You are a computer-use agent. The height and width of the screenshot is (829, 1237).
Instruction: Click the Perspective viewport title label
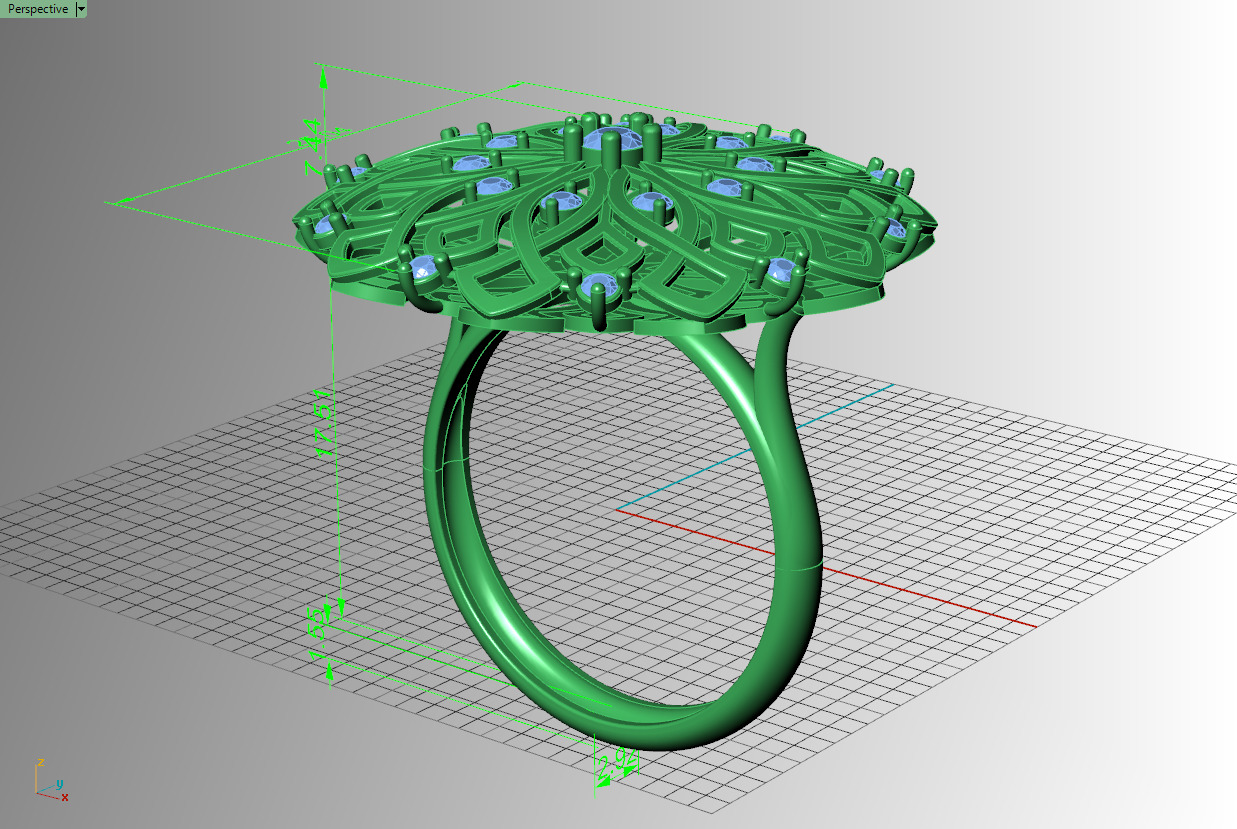(38, 9)
